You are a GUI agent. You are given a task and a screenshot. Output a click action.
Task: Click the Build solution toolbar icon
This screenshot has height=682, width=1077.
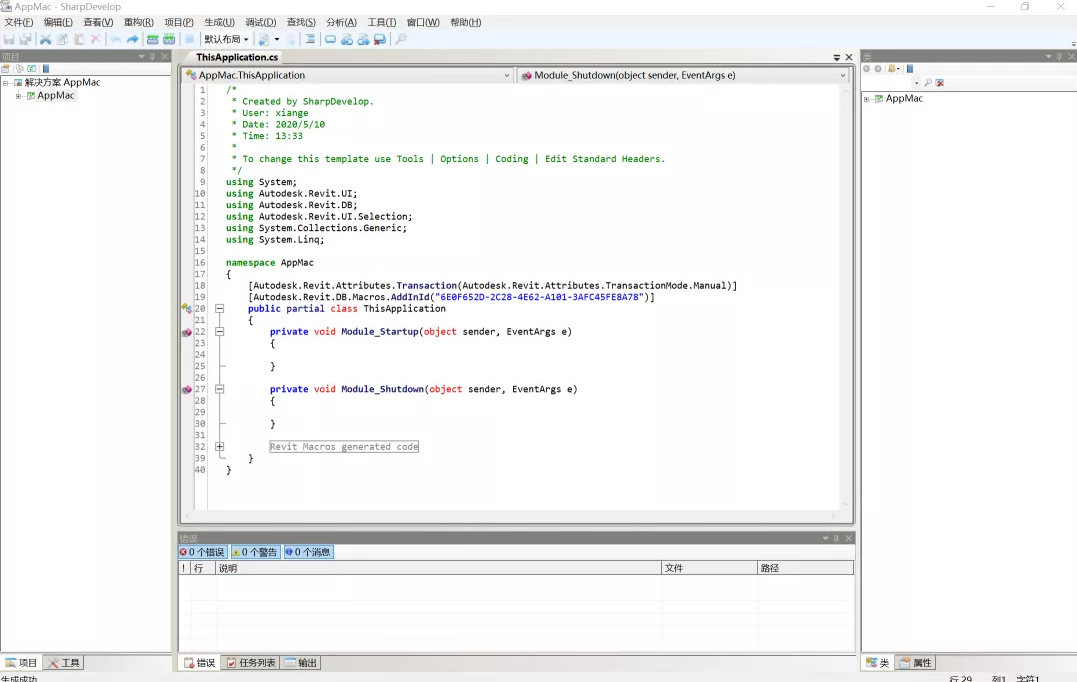(x=153, y=39)
